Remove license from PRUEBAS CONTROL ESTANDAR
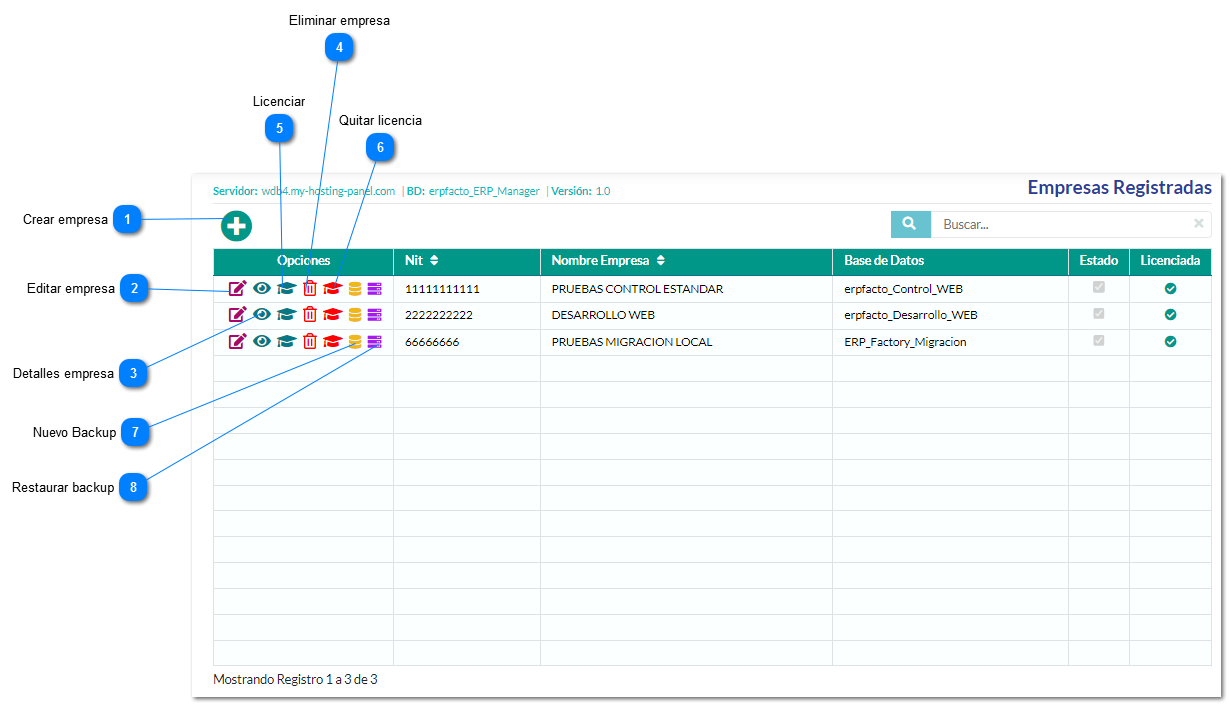Viewport: 1230px width, 706px height. tap(332, 289)
